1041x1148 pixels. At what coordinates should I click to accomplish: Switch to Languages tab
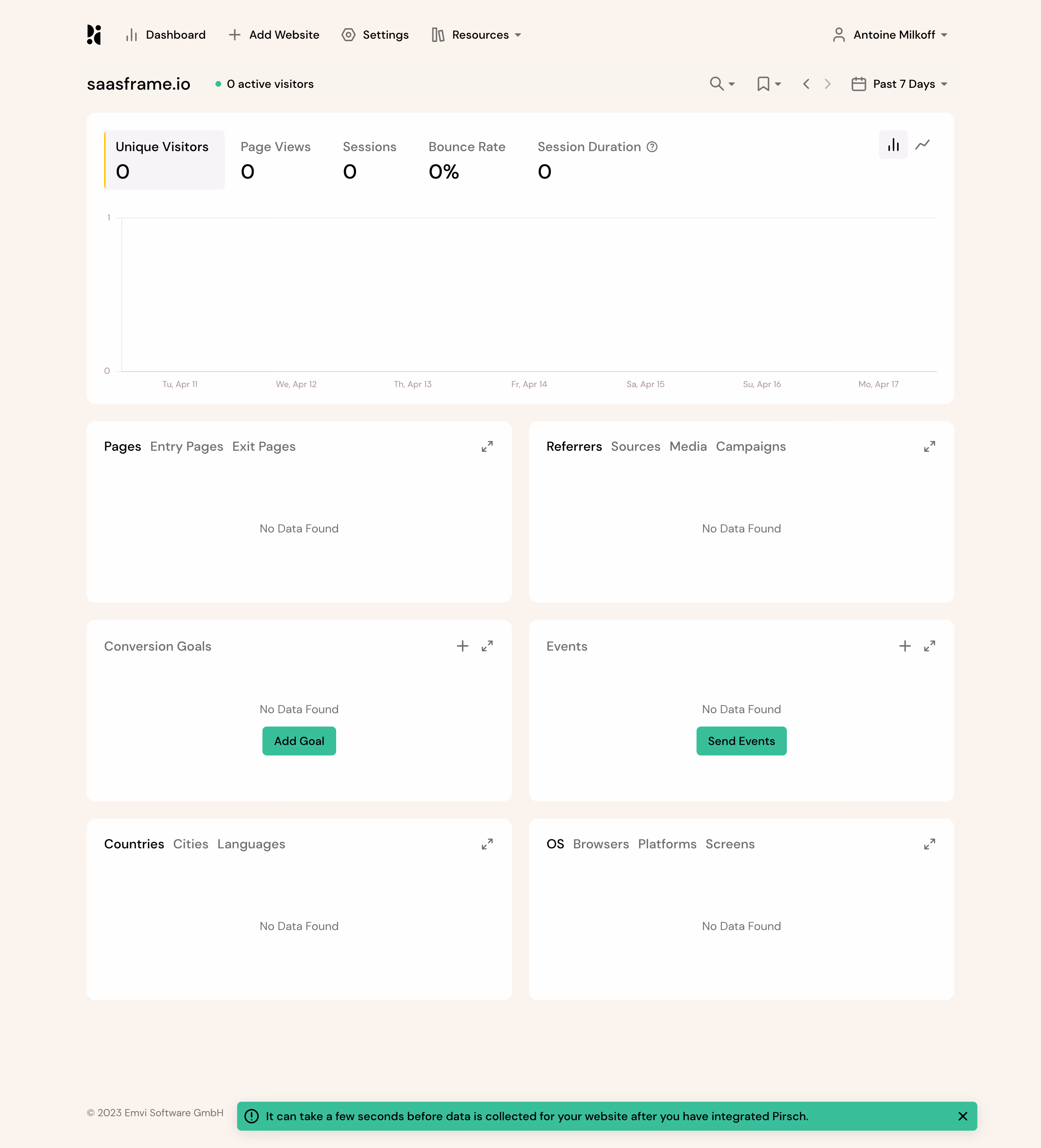[x=251, y=844]
